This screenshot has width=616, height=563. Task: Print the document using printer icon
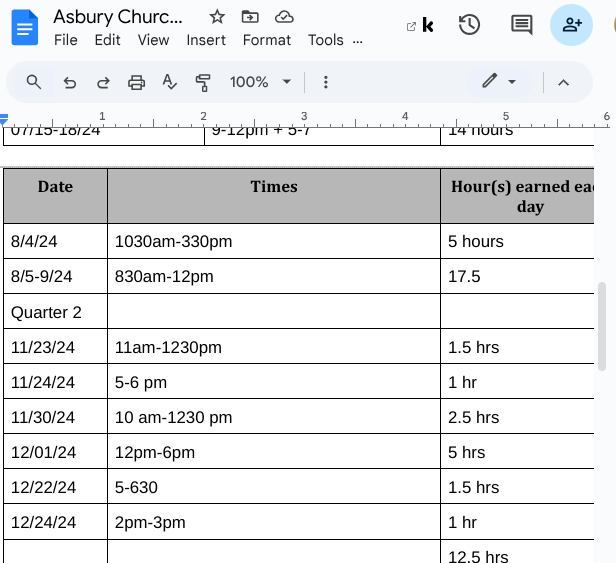pyautogui.click(x=137, y=82)
